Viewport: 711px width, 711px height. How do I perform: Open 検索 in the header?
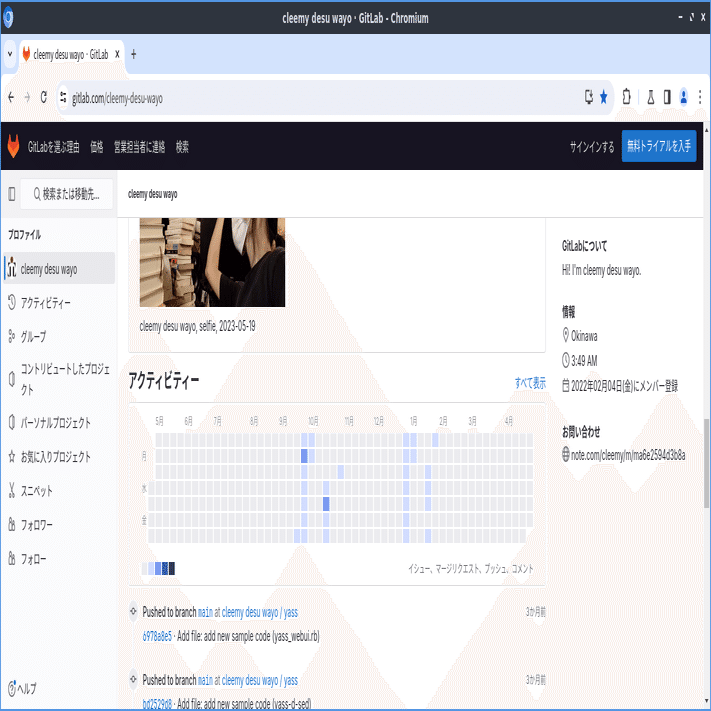[x=182, y=147]
